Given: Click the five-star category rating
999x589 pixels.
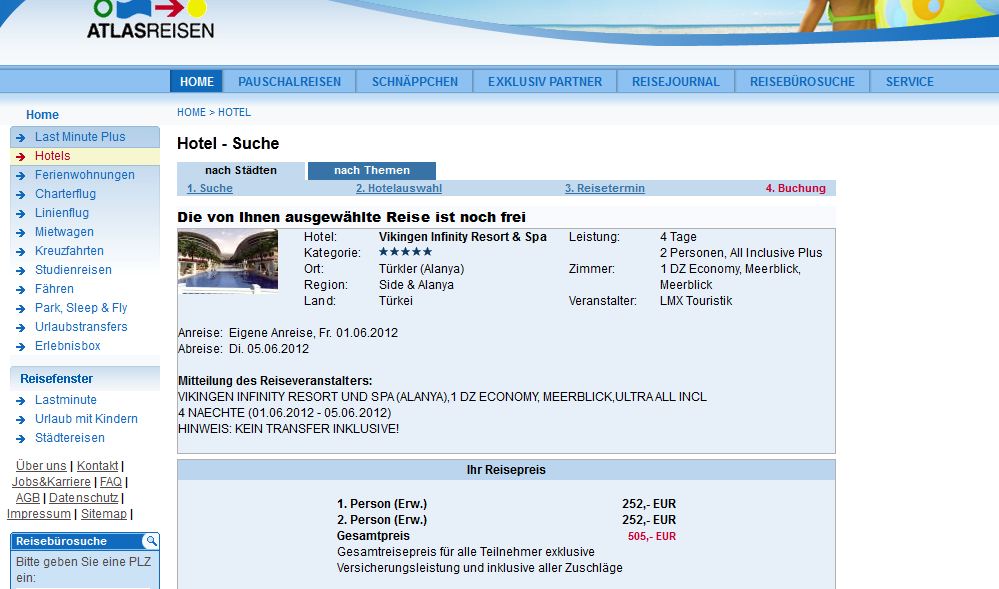Looking at the screenshot, I should [405, 252].
